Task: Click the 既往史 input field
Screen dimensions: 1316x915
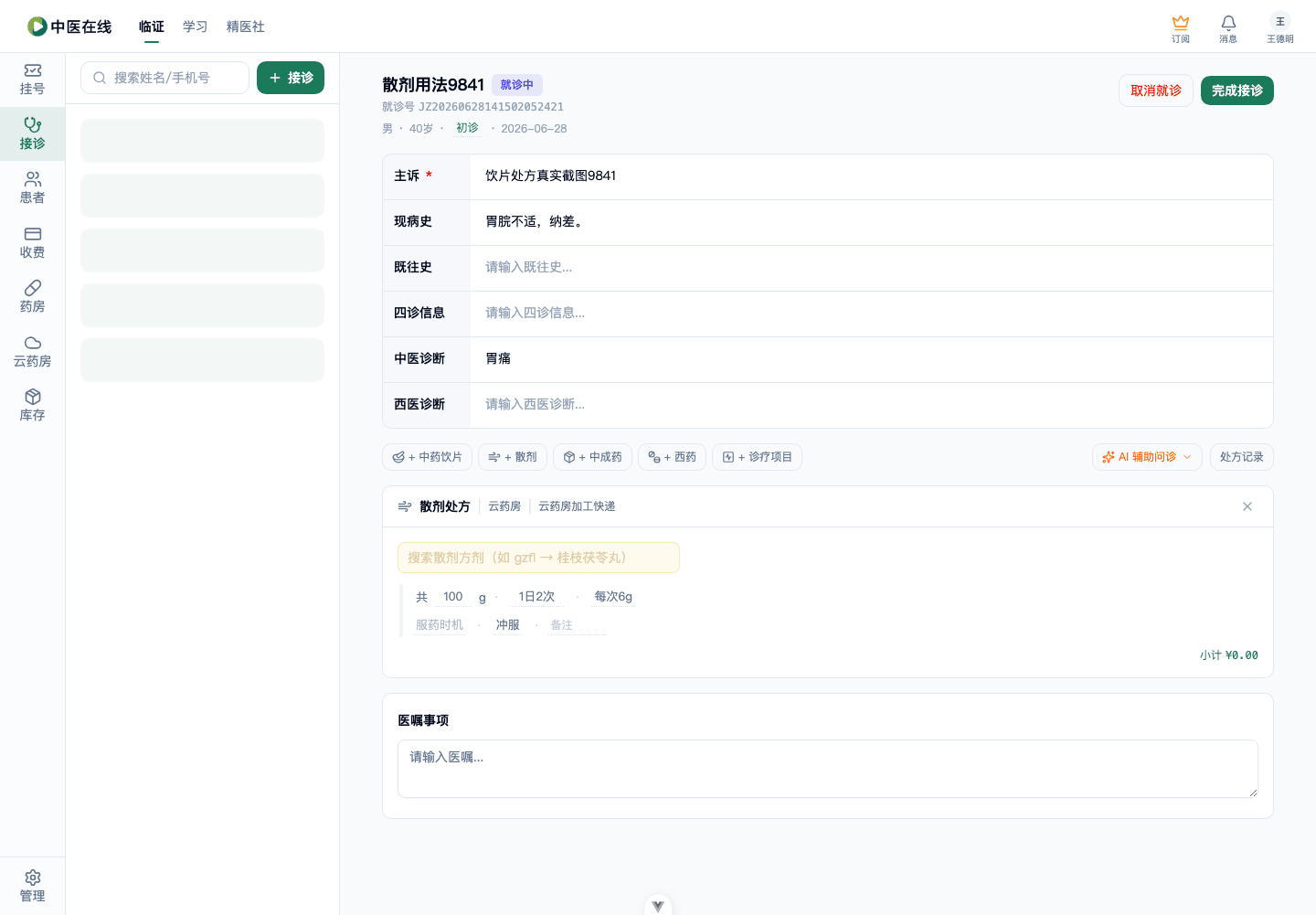Action: click(x=871, y=268)
